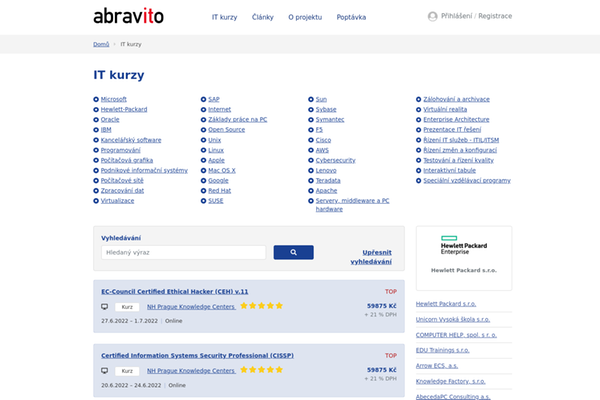The image size is (600, 400).
Task: Open the Oracle category
Action: pos(110,119)
